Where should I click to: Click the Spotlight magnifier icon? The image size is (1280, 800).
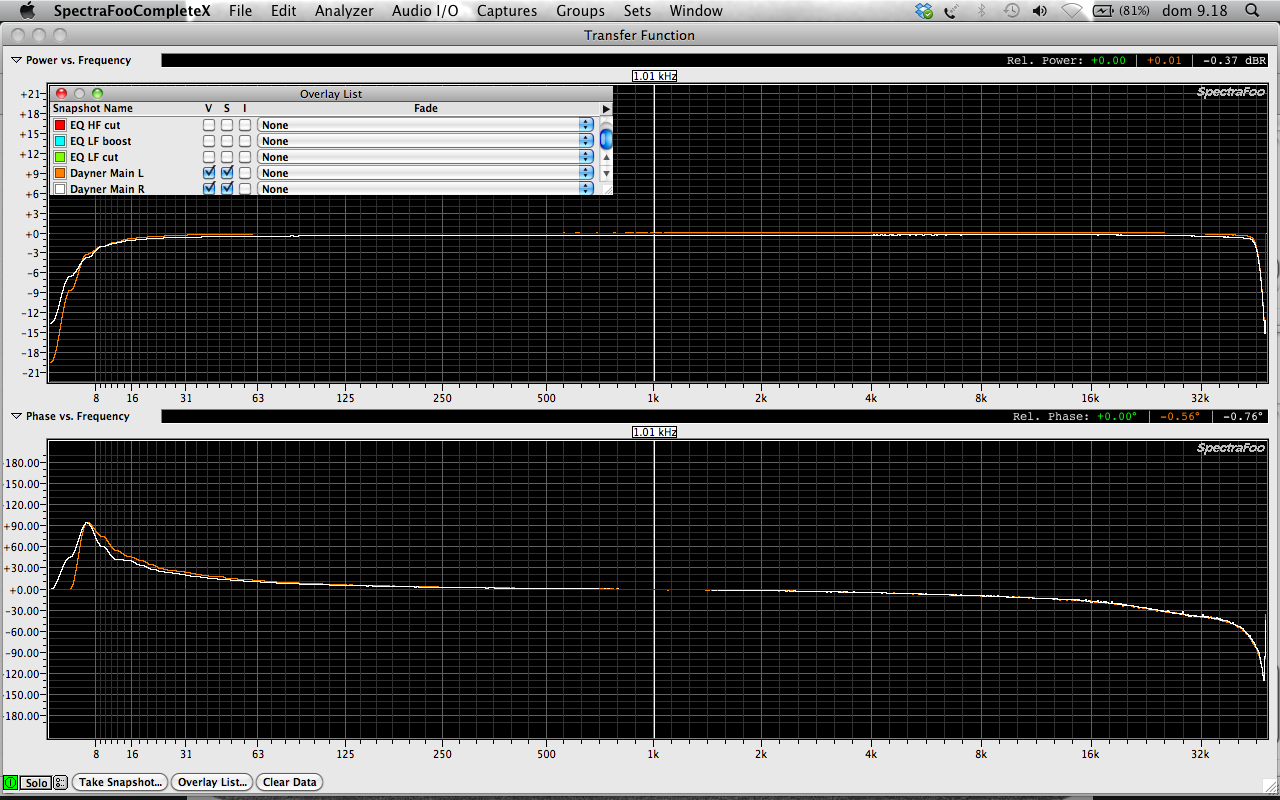tap(1252, 11)
